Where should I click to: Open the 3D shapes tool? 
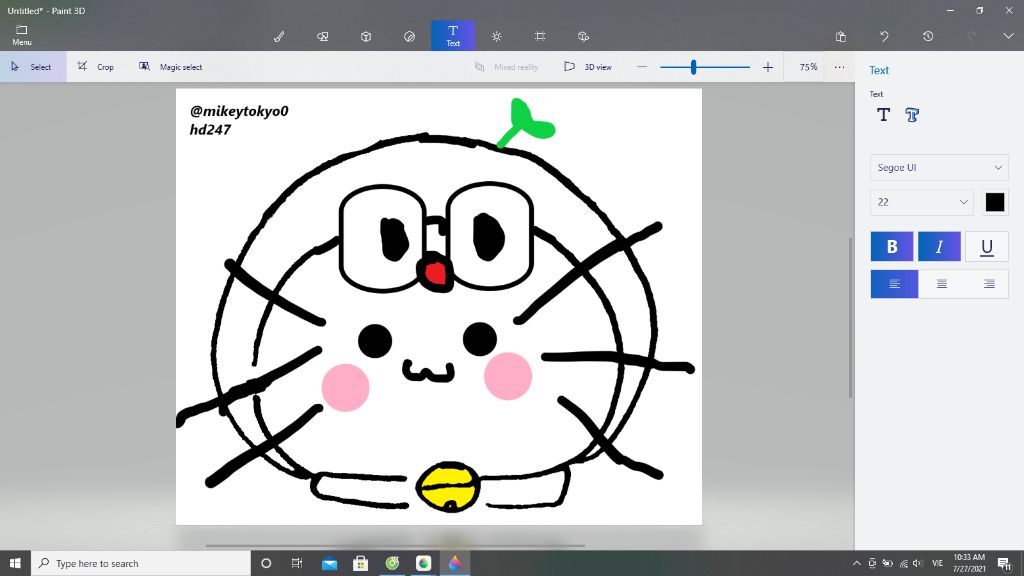tap(366, 36)
